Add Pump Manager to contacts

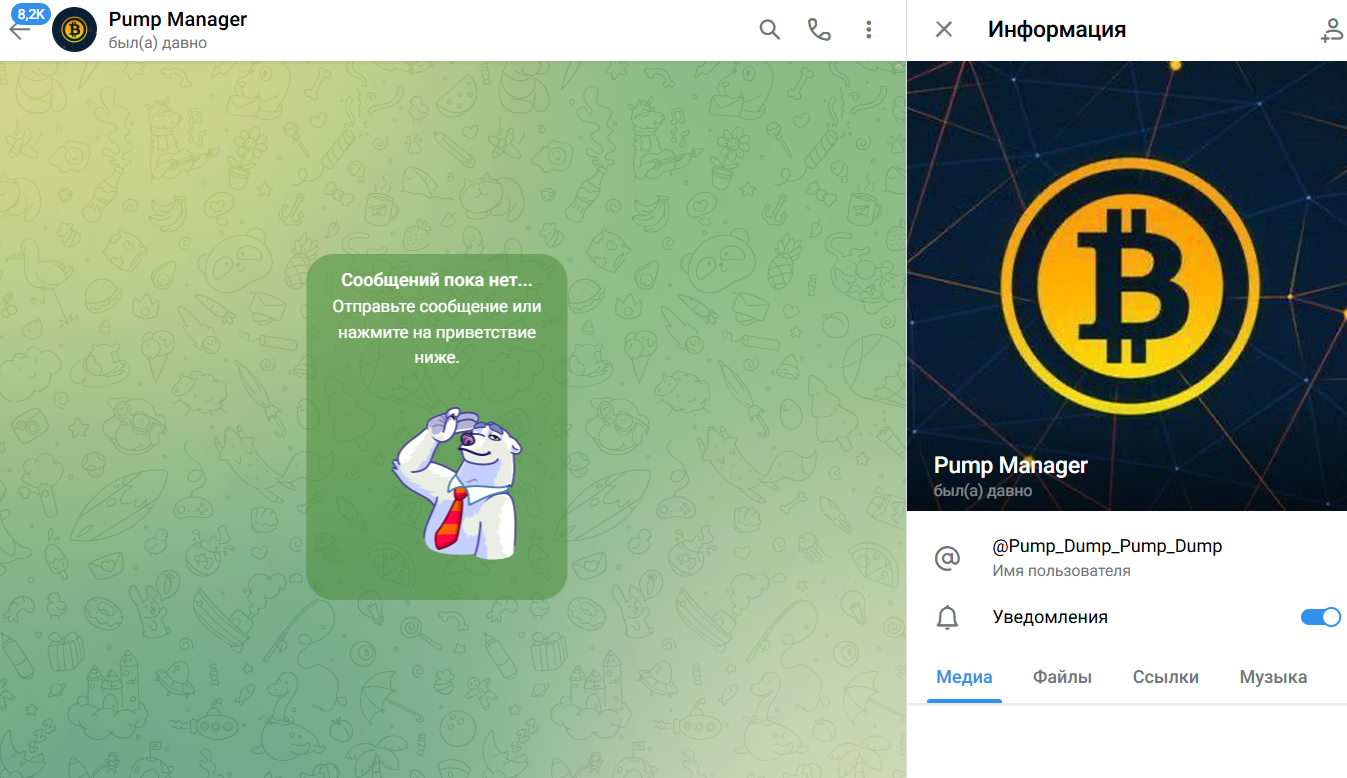click(1332, 30)
